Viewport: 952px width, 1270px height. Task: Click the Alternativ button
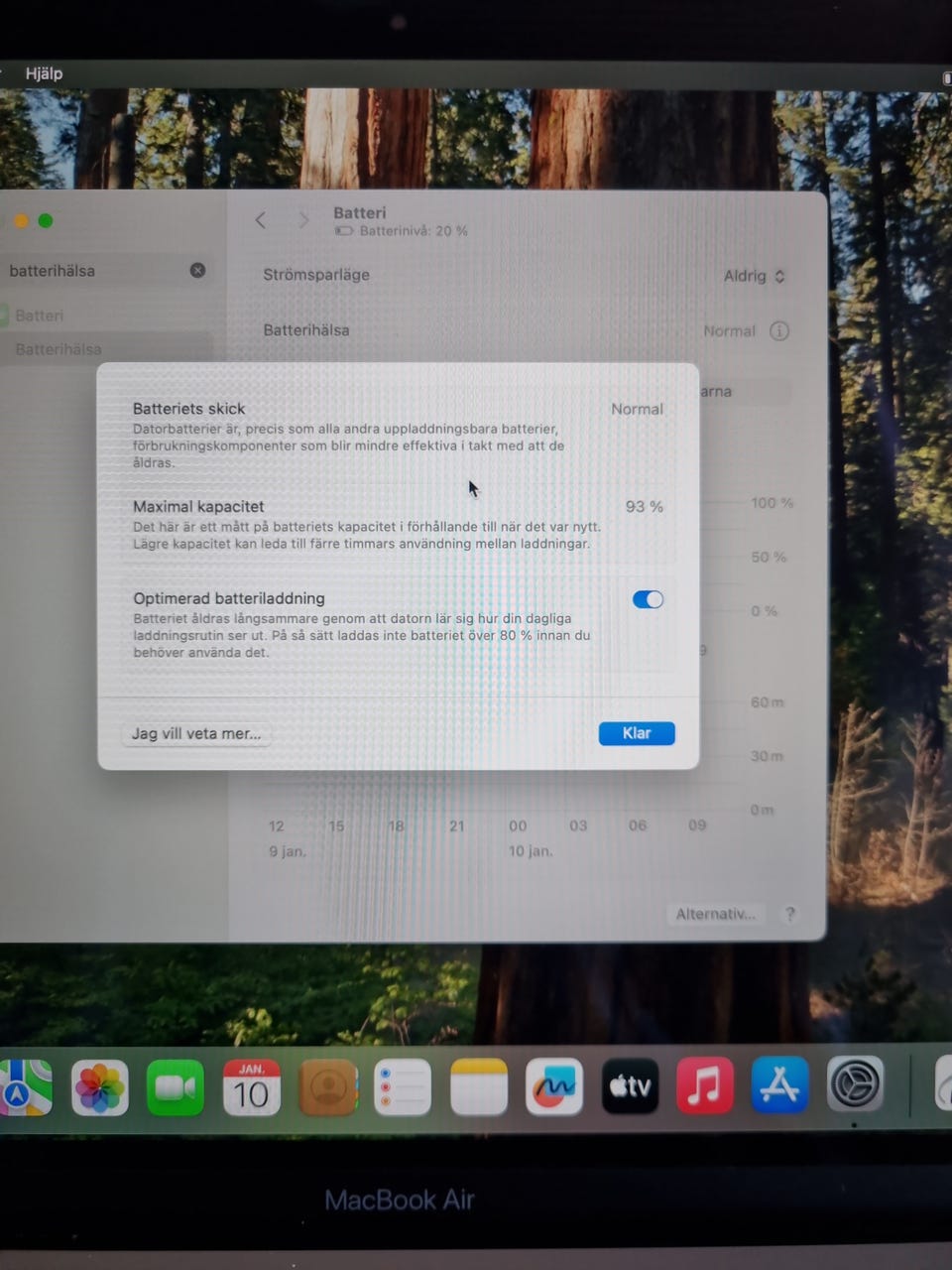(715, 914)
